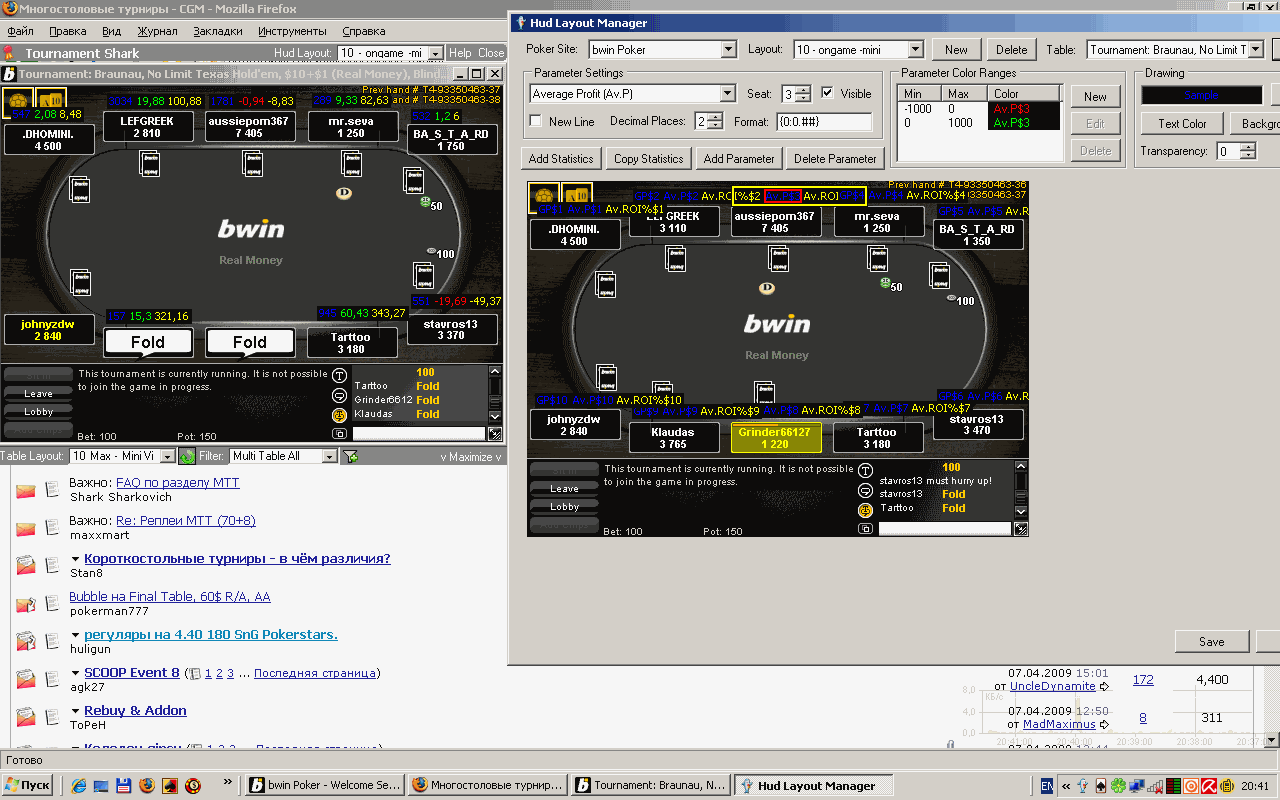Viewport: 1280px width, 800px height.
Task: Open the Filter Multi Table All dropdown
Action: [330, 456]
